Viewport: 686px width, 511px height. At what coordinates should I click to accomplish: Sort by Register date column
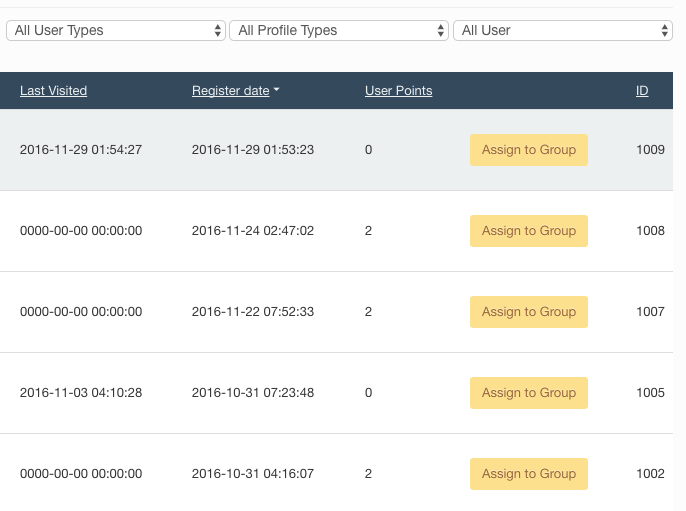click(231, 91)
